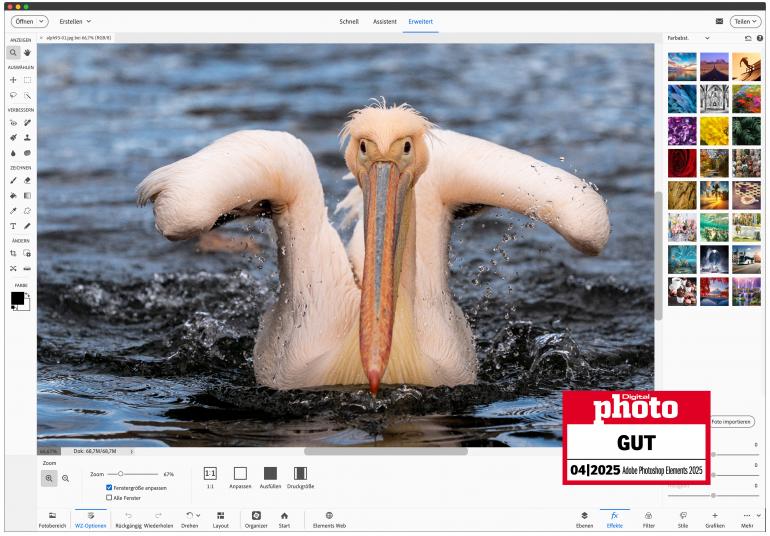Open the Teilen dropdown

tap(745, 22)
